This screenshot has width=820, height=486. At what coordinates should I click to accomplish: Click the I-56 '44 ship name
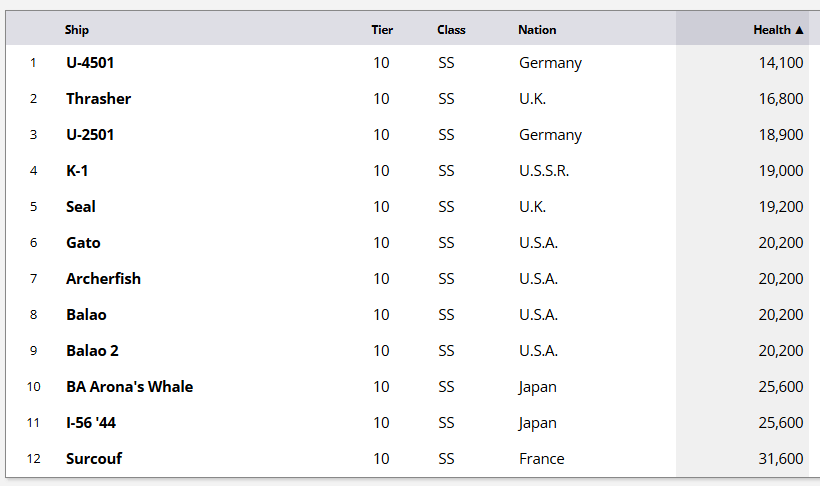pos(91,423)
